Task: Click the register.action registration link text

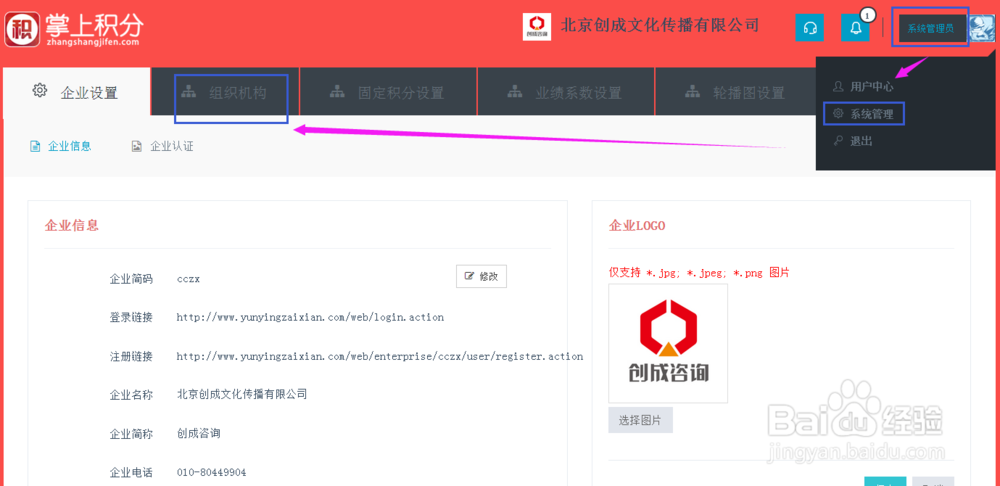Action: tap(380, 357)
